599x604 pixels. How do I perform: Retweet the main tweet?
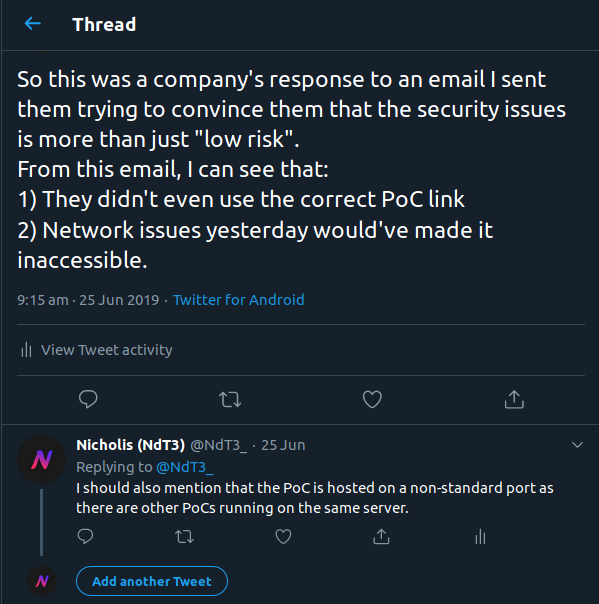230,399
